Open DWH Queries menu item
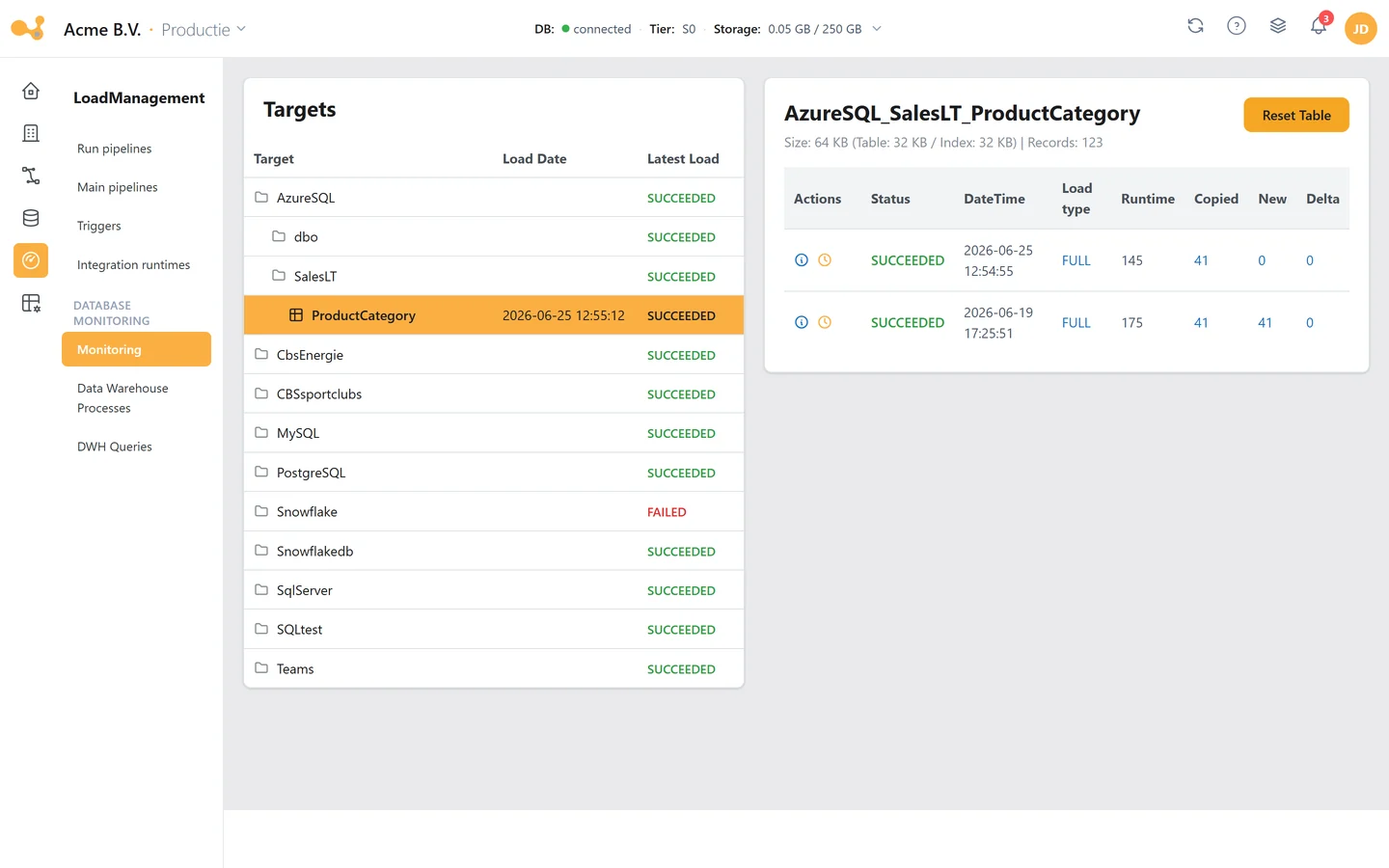Image resolution: width=1389 pixels, height=868 pixels. [x=136, y=447]
